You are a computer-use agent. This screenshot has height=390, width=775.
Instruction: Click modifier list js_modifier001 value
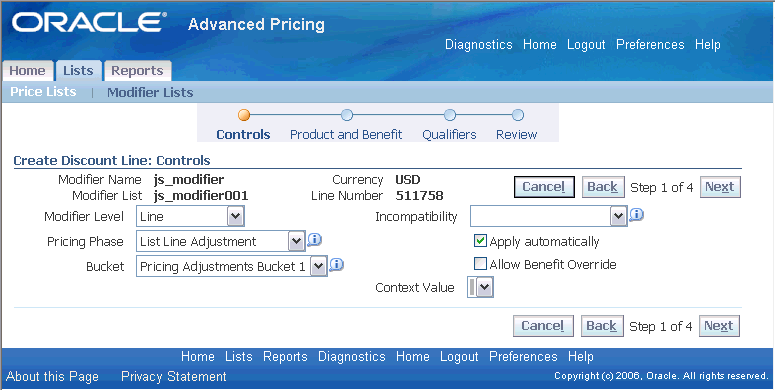point(201,196)
